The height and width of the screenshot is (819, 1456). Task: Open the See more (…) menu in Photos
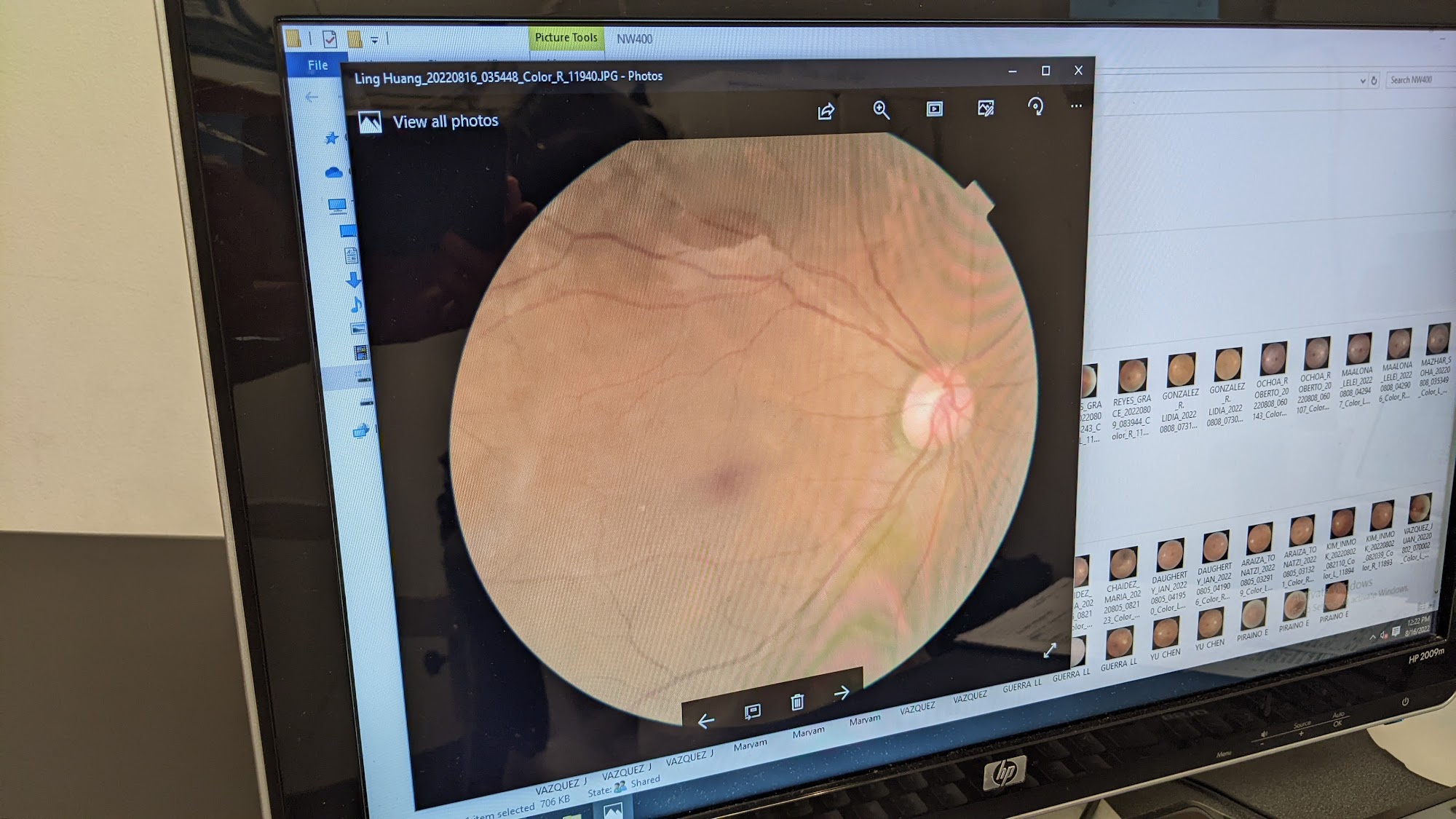tap(1076, 106)
